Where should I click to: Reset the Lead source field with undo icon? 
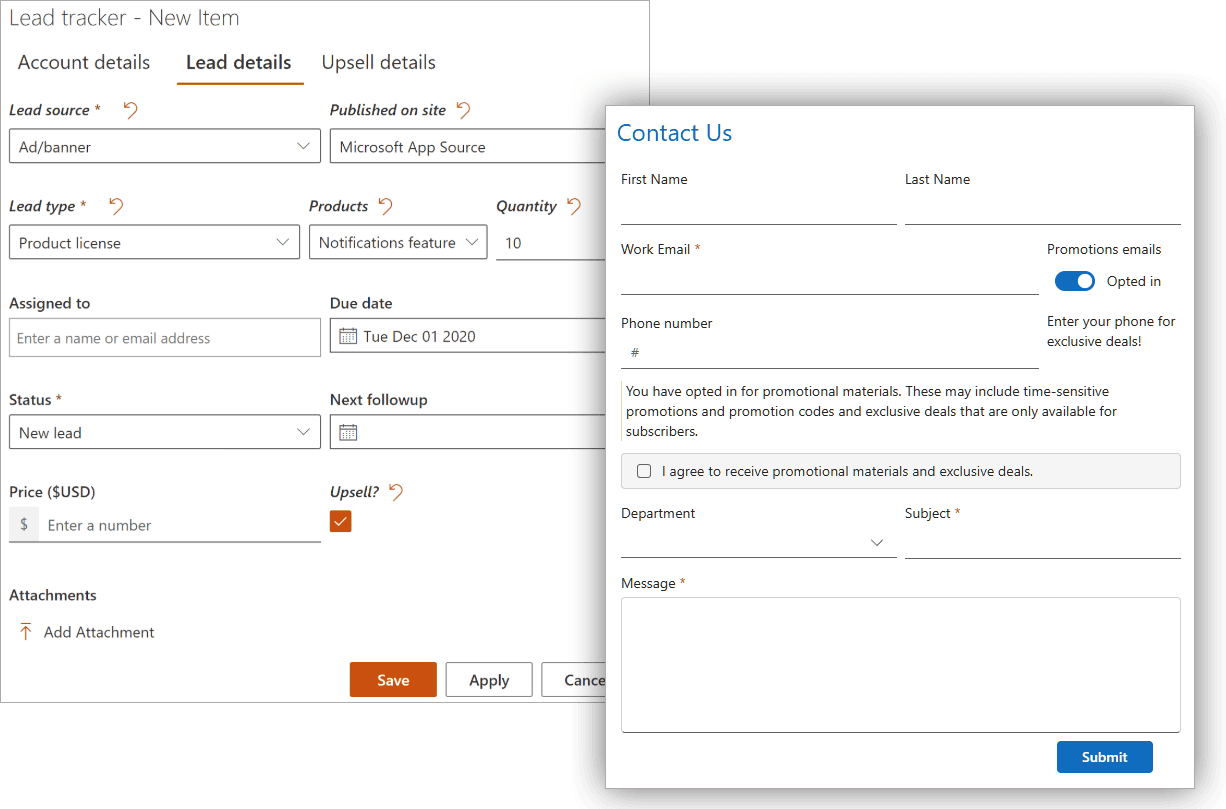[130, 110]
